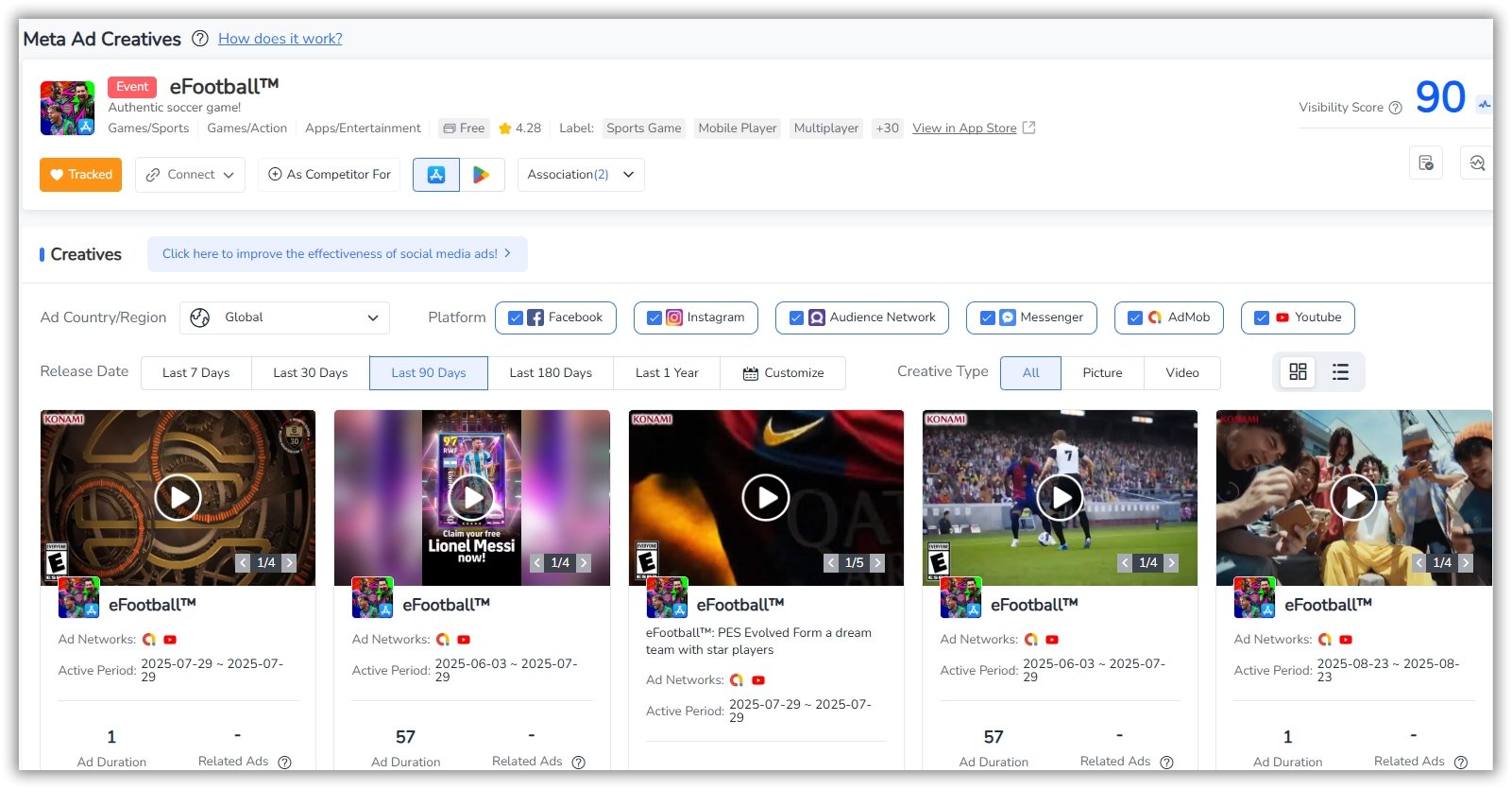Screen dimensions: 1512x789
Task: Click the red Event badge
Action: (x=132, y=87)
